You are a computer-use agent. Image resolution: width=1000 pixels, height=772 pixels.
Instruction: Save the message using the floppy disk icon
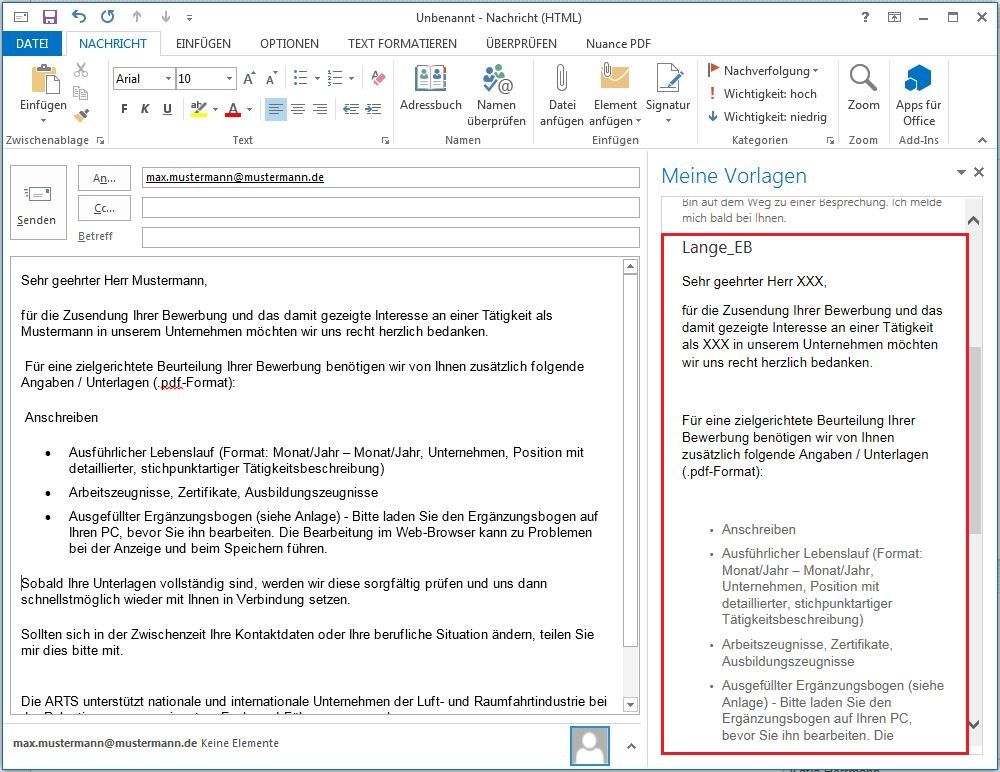[x=50, y=17]
